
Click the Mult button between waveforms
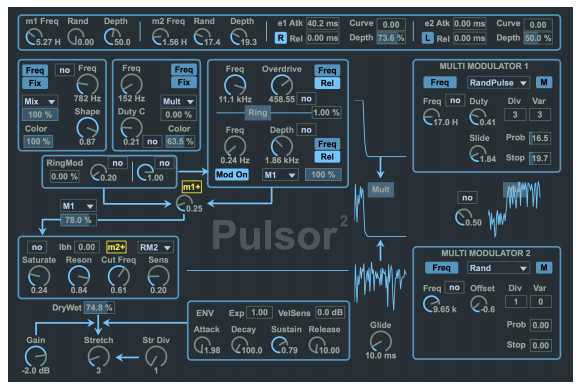point(380,189)
